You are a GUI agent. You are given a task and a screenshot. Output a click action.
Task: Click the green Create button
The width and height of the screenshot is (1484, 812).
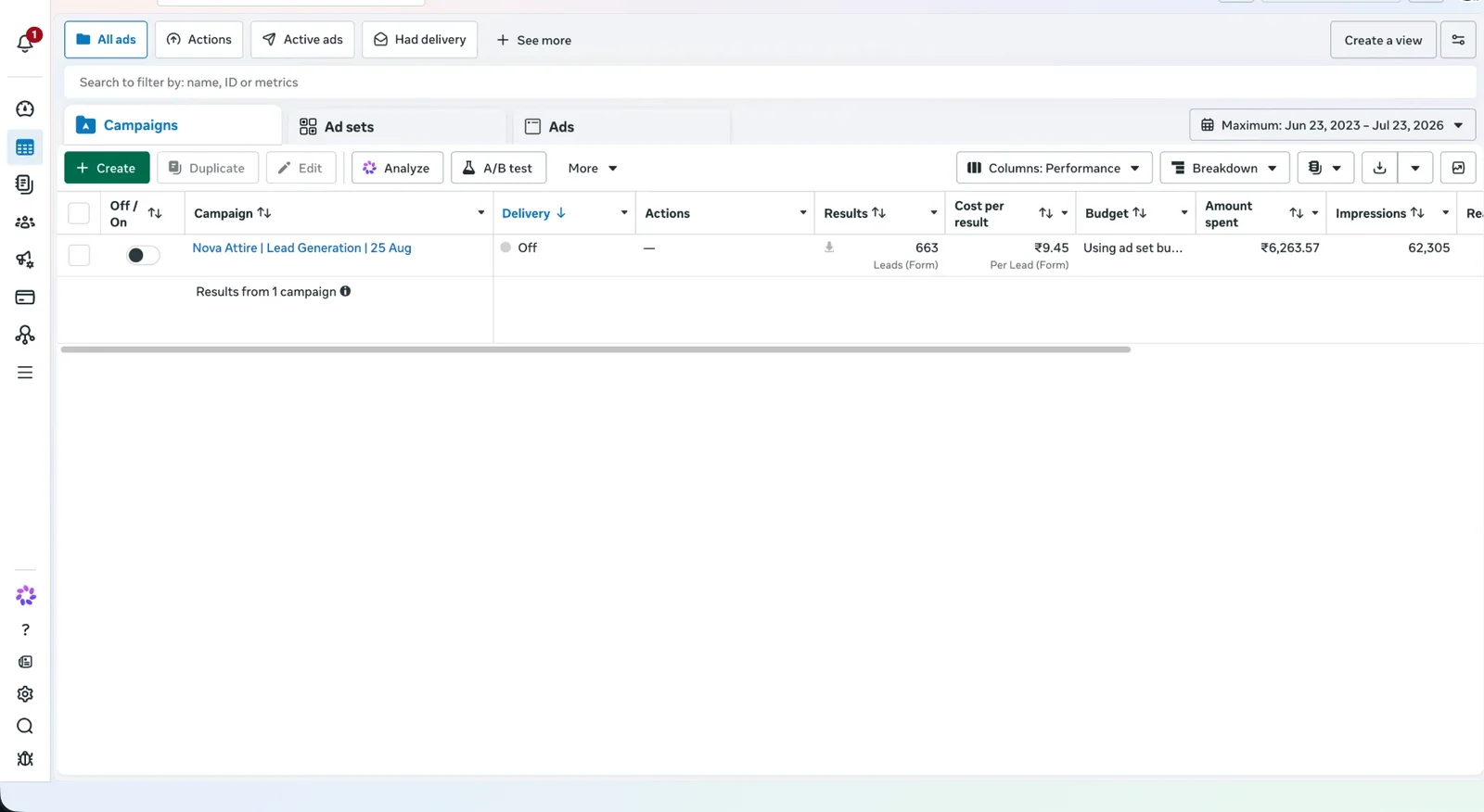tap(107, 168)
